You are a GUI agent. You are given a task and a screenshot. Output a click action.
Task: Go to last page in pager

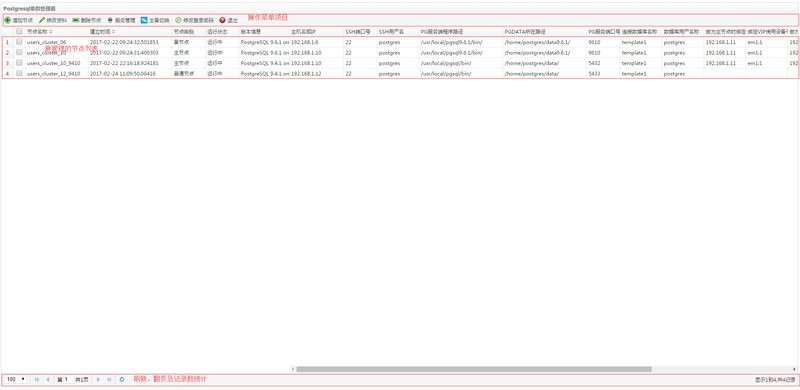(x=109, y=380)
